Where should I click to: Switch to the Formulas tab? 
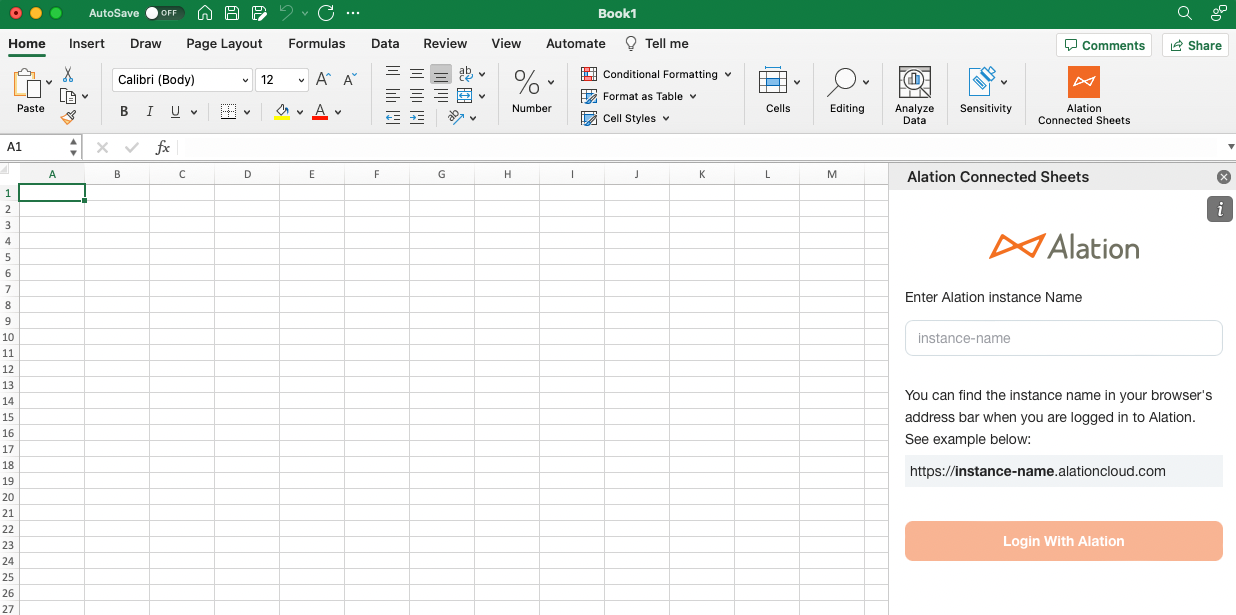[317, 43]
